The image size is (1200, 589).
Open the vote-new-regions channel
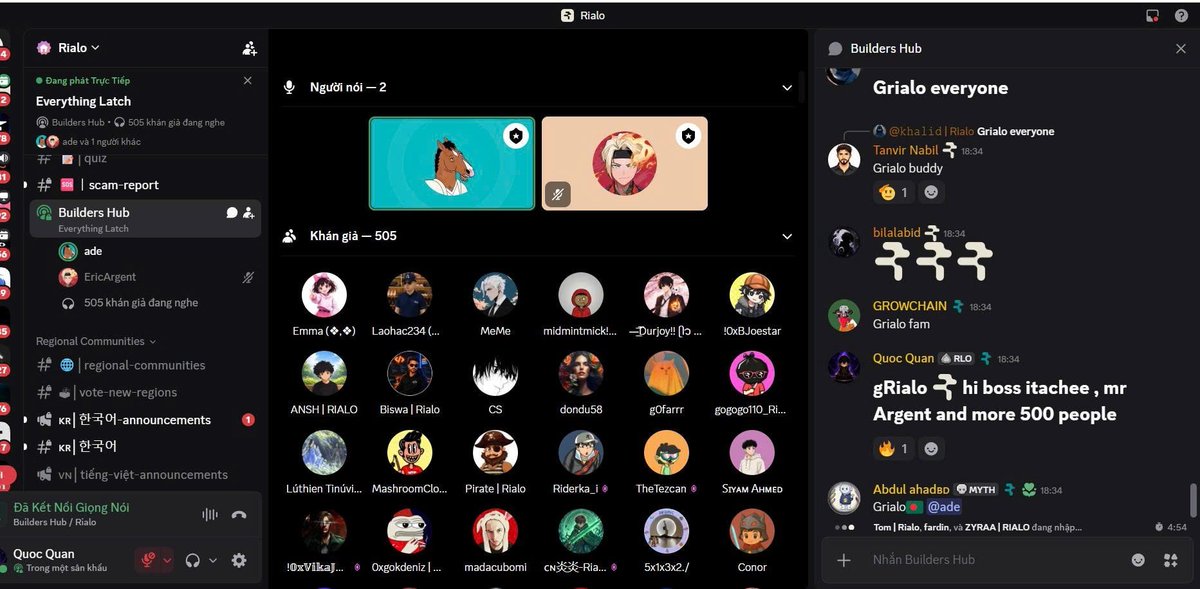146,393
